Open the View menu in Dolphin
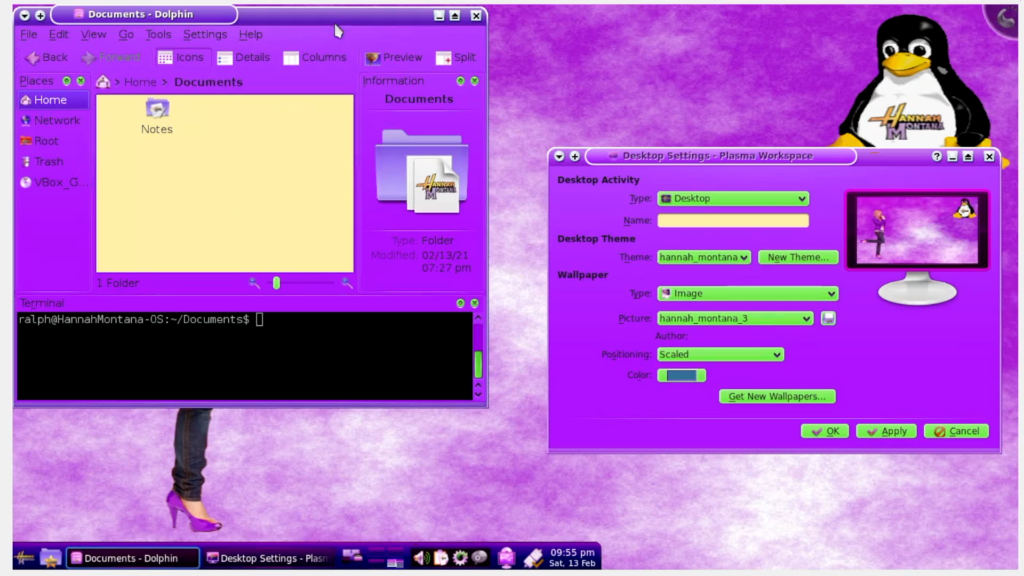The image size is (1024, 576). (93, 35)
